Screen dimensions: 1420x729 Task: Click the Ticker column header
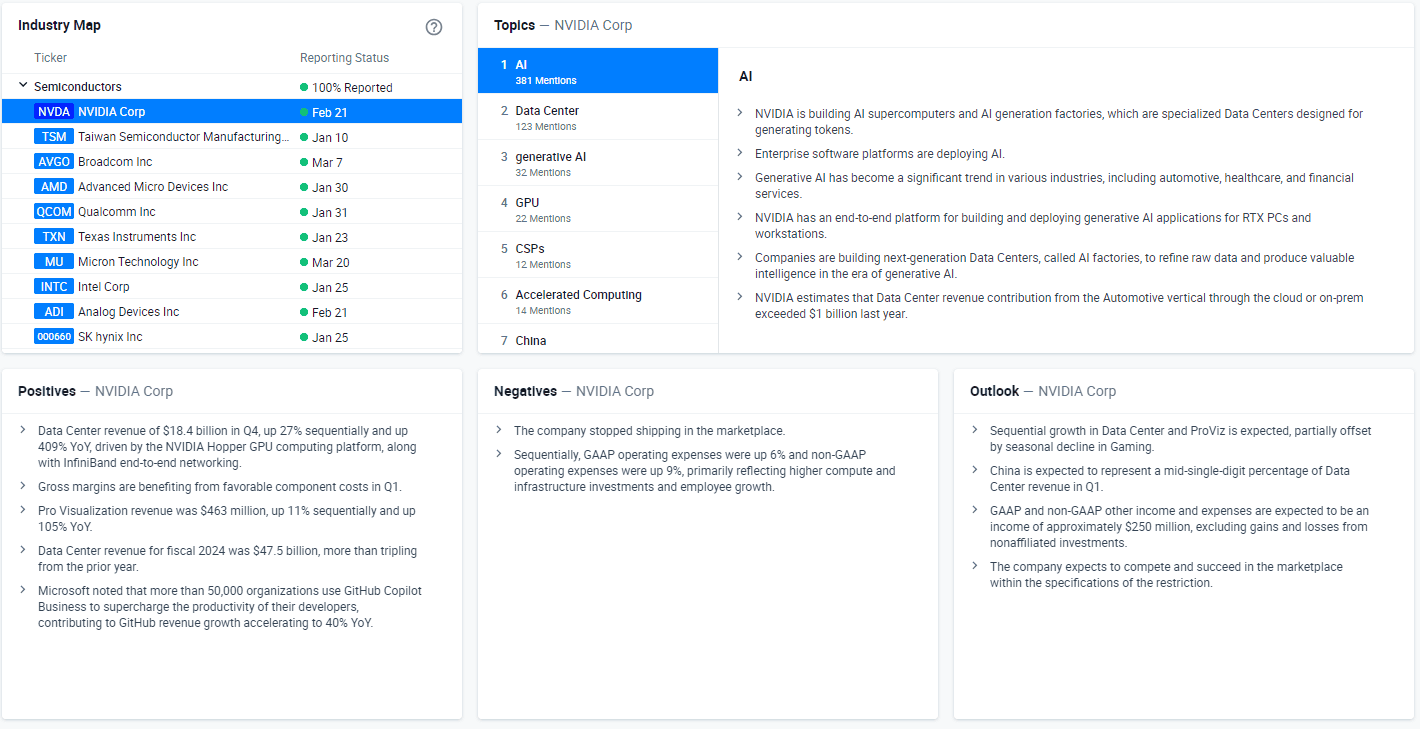coord(50,58)
